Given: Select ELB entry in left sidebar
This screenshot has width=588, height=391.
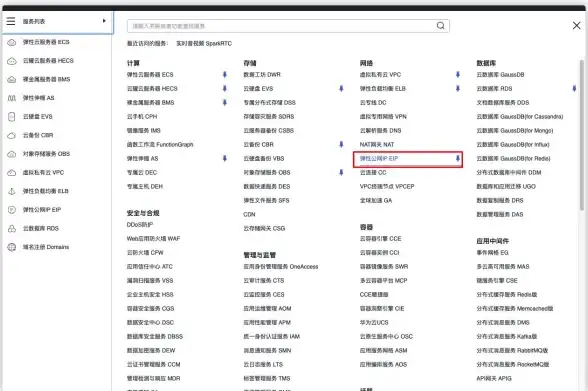Looking at the screenshot, I should (45, 191).
